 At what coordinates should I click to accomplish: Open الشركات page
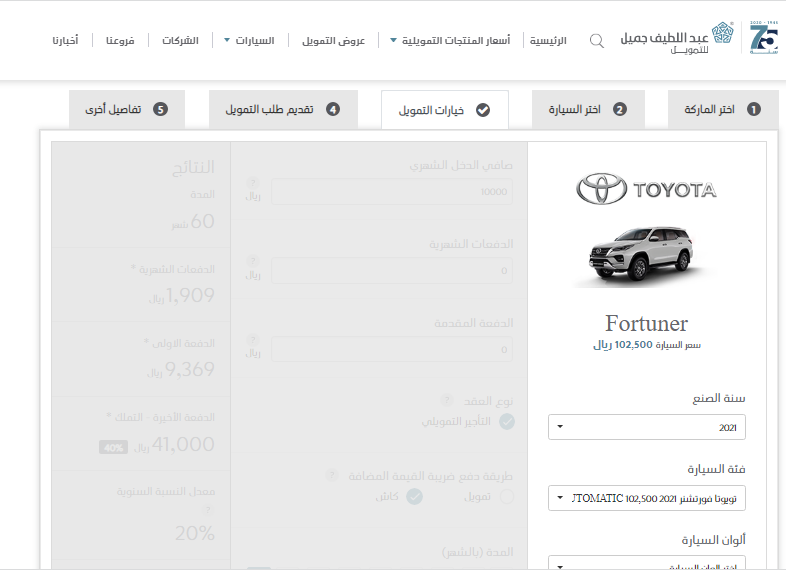click(x=180, y=41)
